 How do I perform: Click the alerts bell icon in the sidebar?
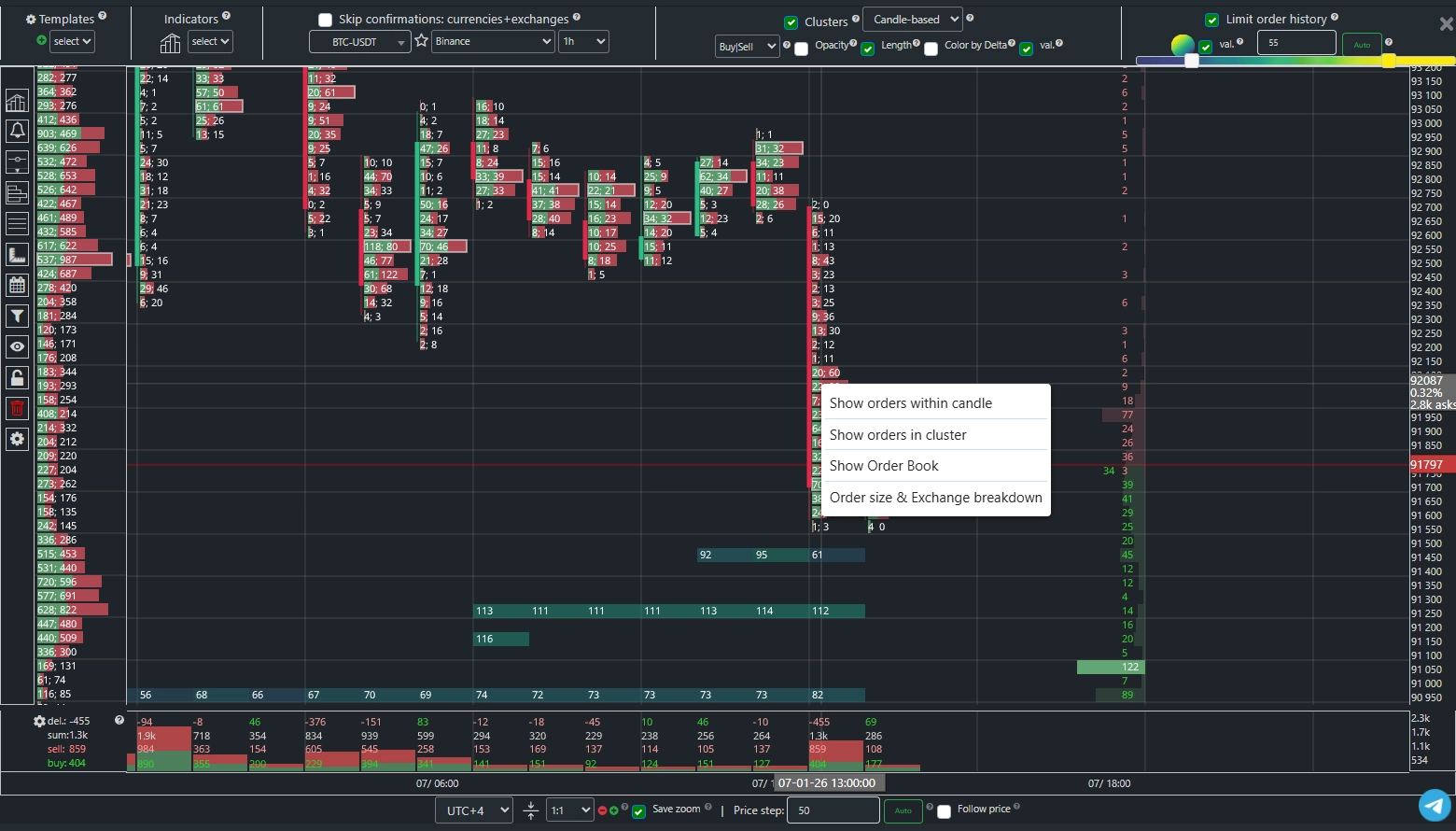tap(17, 131)
